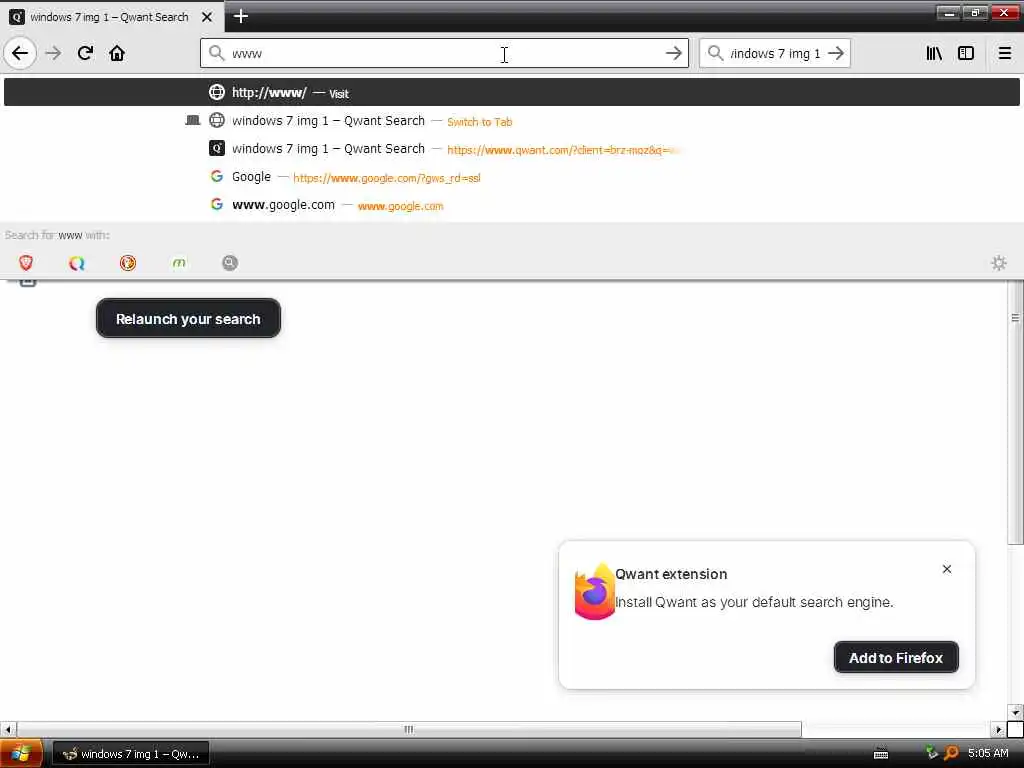Close the Qwant Search tab

click(x=207, y=17)
